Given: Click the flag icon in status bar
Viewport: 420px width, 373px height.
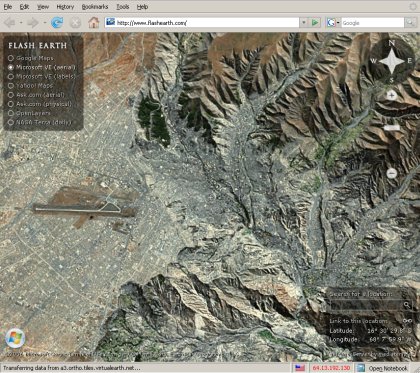Looking at the screenshot, I should pos(300,368).
